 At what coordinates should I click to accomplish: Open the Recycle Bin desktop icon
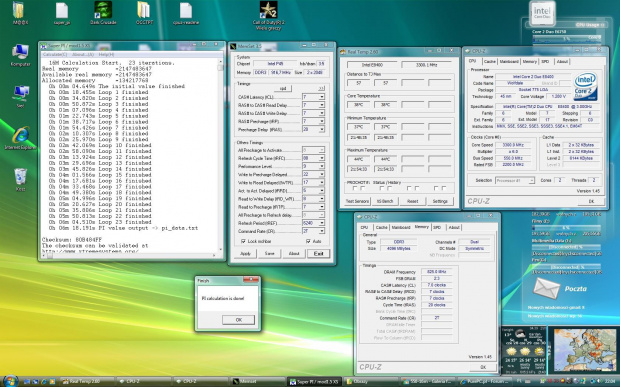click(x=20, y=179)
